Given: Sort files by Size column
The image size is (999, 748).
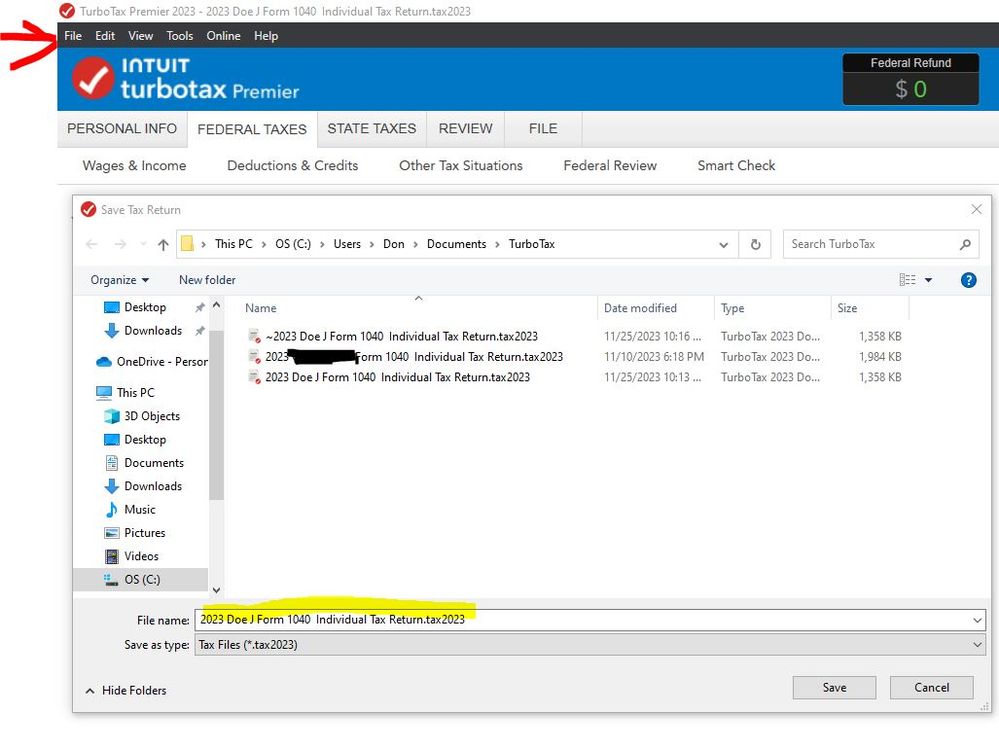Looking at the screenshot, I should tap(847, 308).
